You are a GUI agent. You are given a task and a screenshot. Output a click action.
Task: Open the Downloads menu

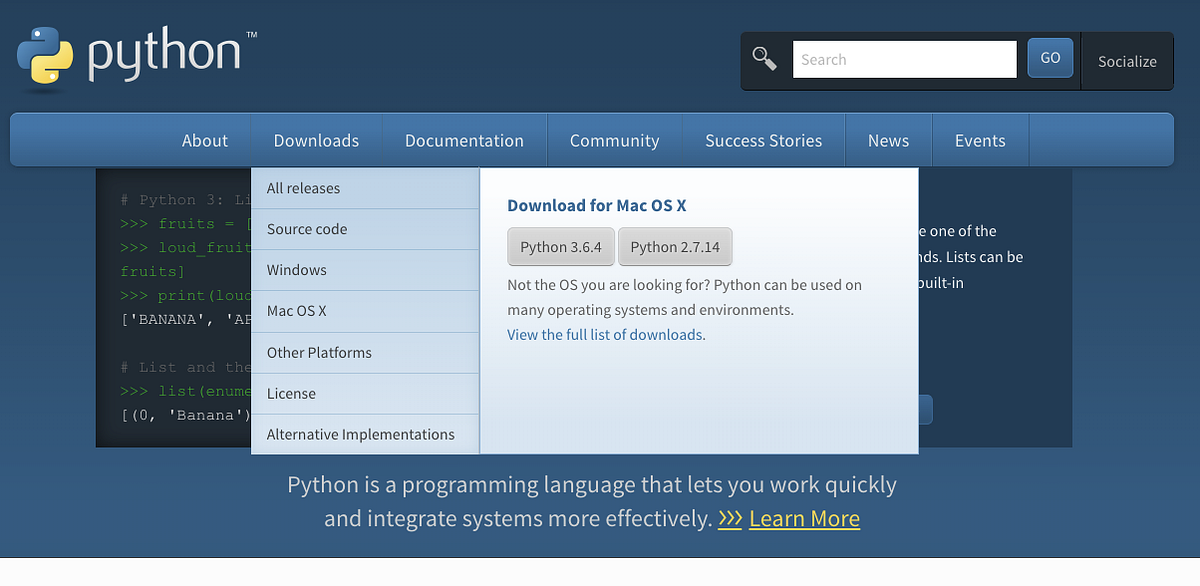coord(316,140)
